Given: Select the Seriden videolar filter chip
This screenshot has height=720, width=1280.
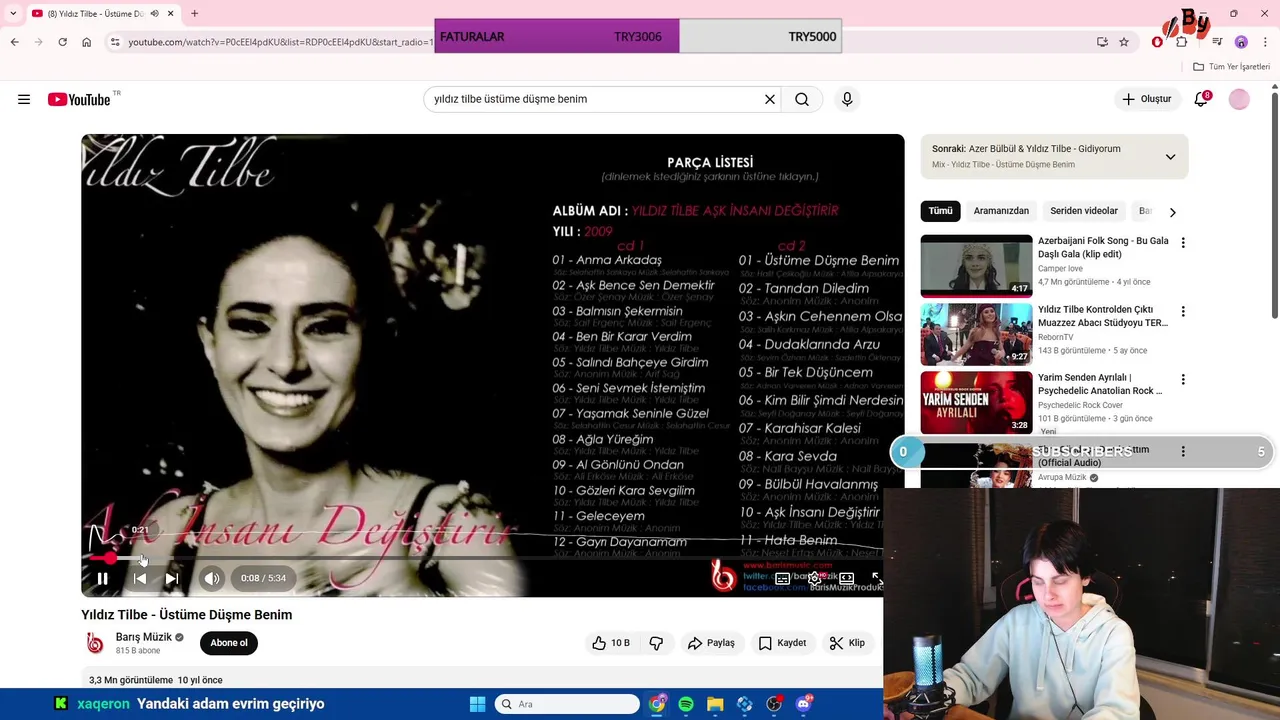Looking at the screenshot, I should pos(1084,211).
